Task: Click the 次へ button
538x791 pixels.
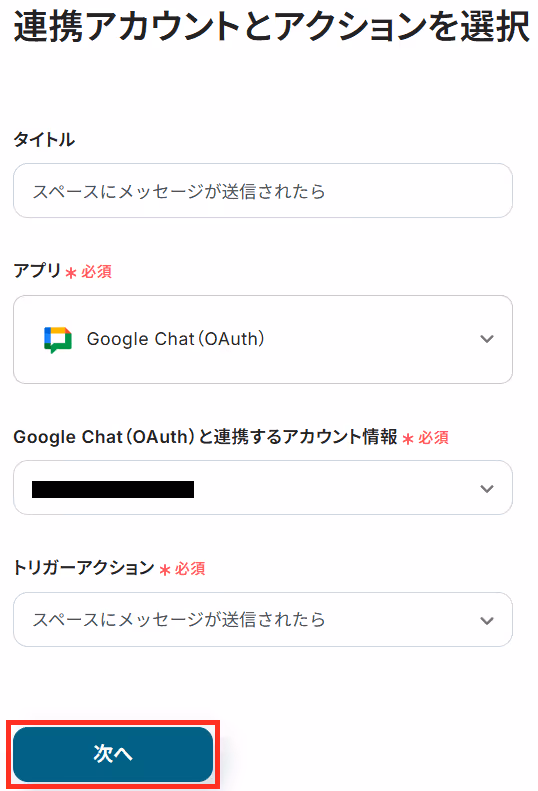Action: coord(113,754)
